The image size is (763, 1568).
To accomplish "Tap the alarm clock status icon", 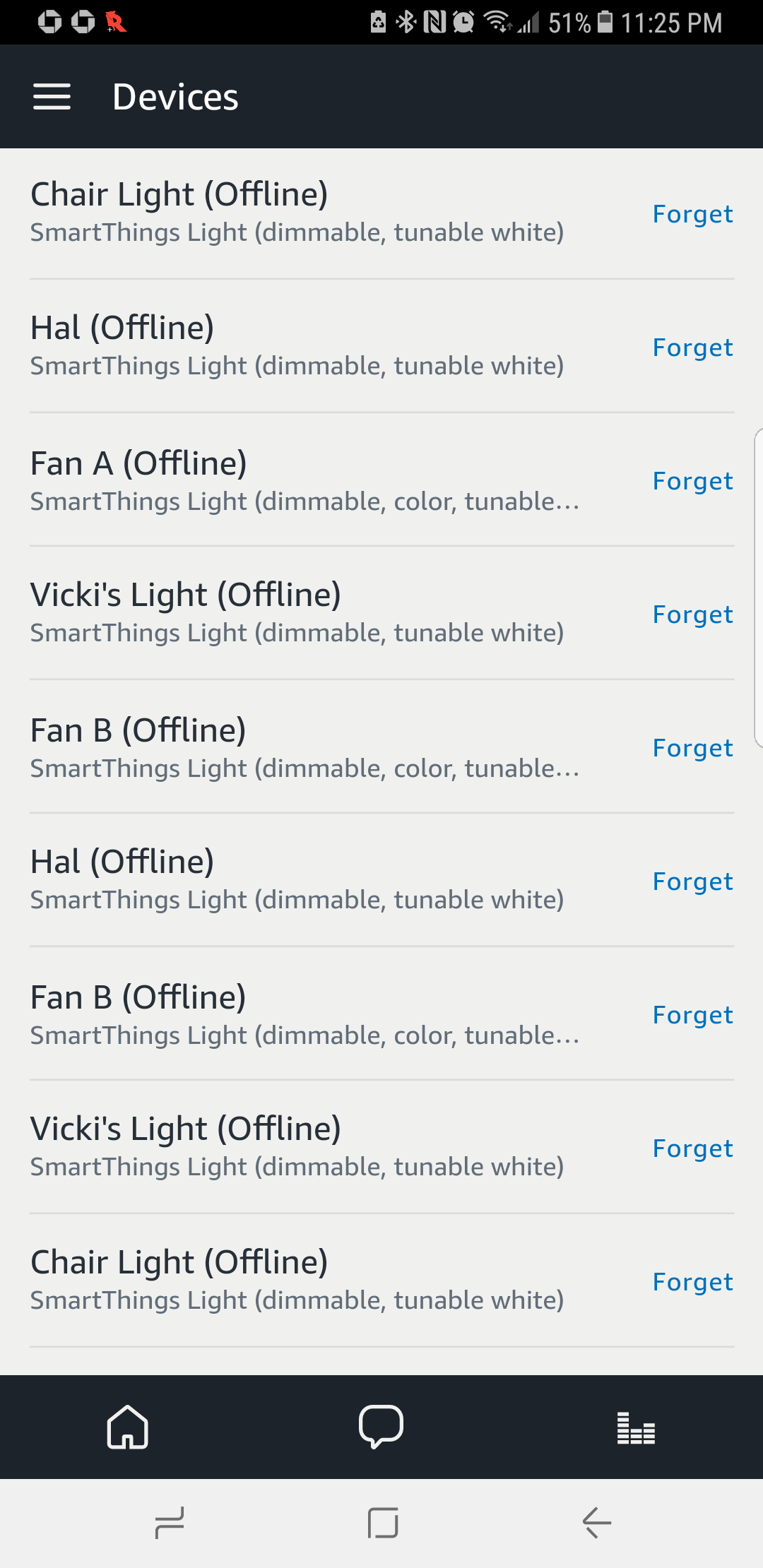I will (x=463, y=23).
